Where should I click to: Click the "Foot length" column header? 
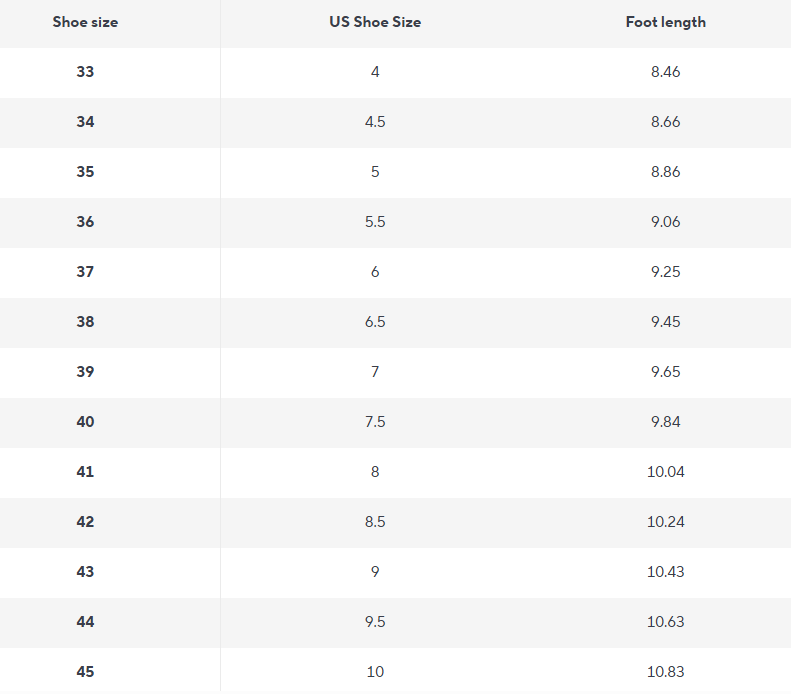coord(665,22)
